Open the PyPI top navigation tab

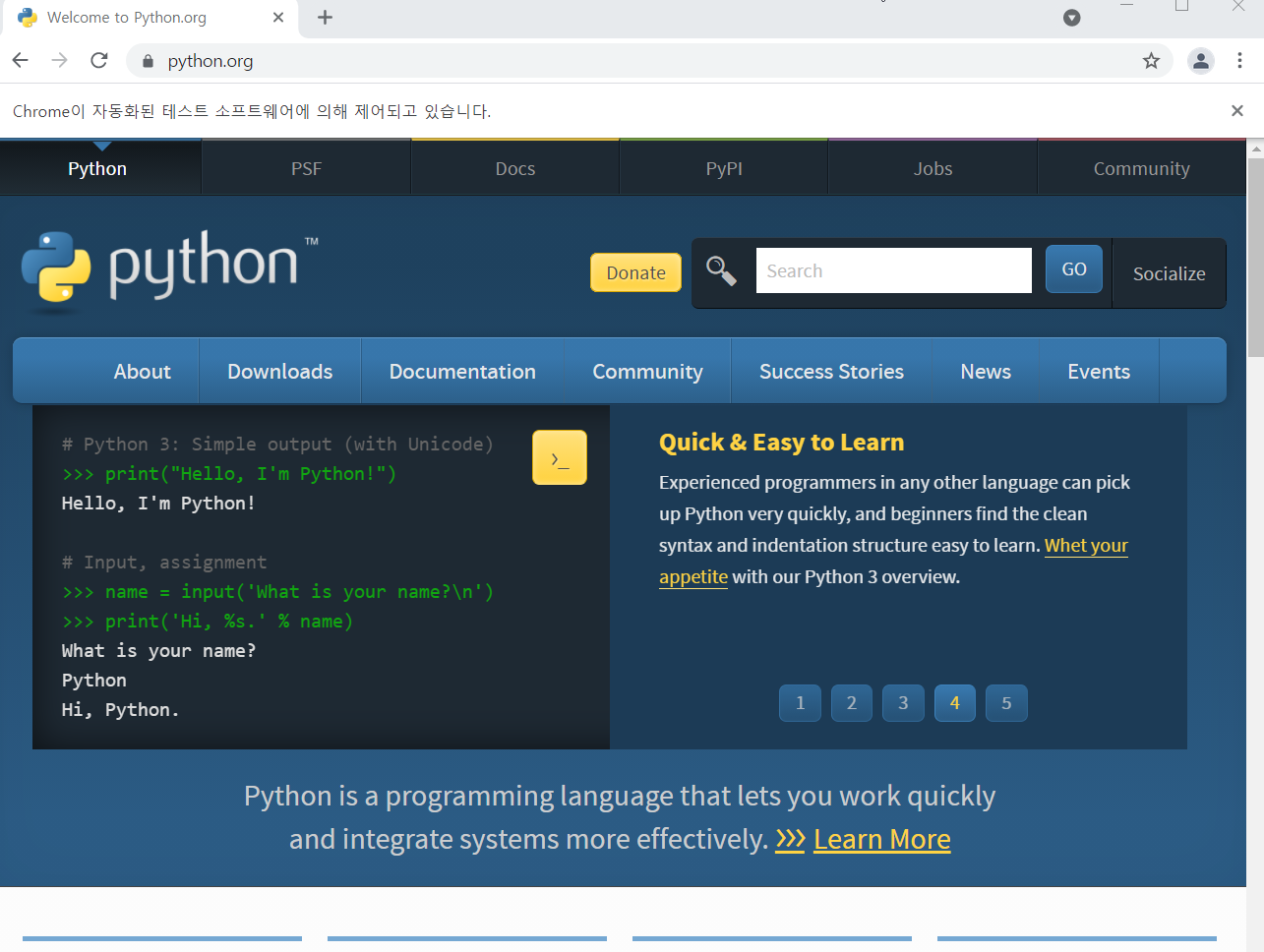(x=724, y=168)
